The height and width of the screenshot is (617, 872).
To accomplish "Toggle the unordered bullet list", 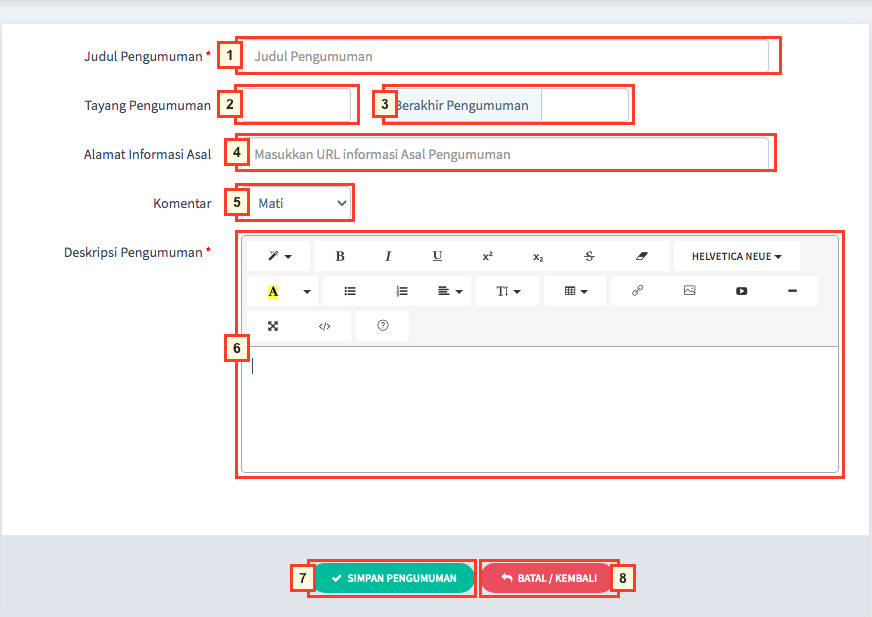I will point(350,291).
